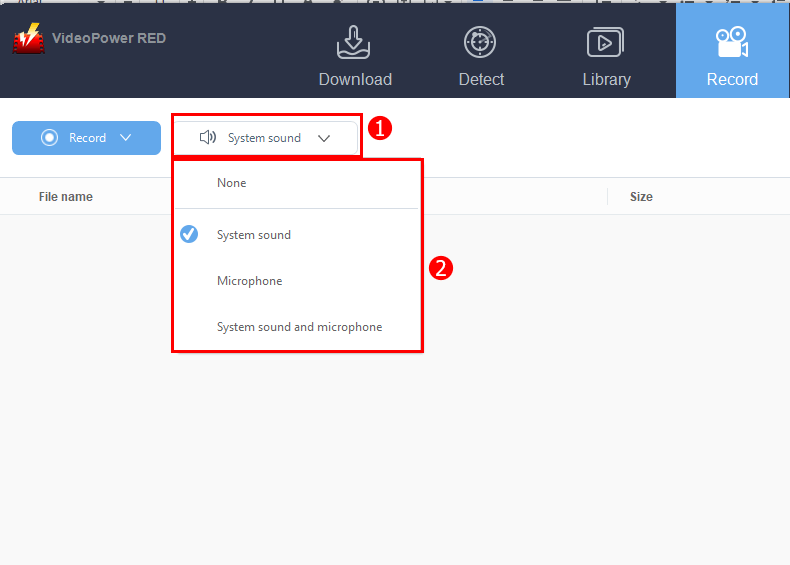This screenshot has width=790, height=565.
Task: Start recording with the blue Record button
Action: [x=86, y=138]
